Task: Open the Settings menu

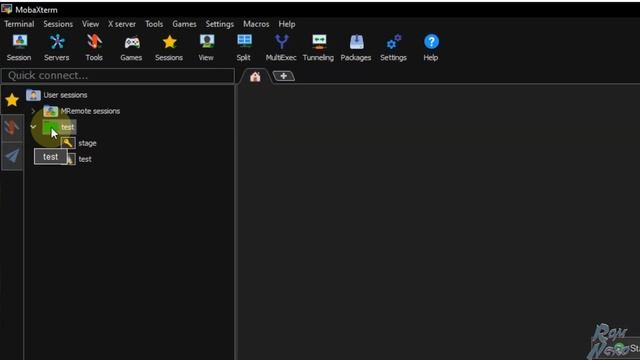Action: [220, 24]
